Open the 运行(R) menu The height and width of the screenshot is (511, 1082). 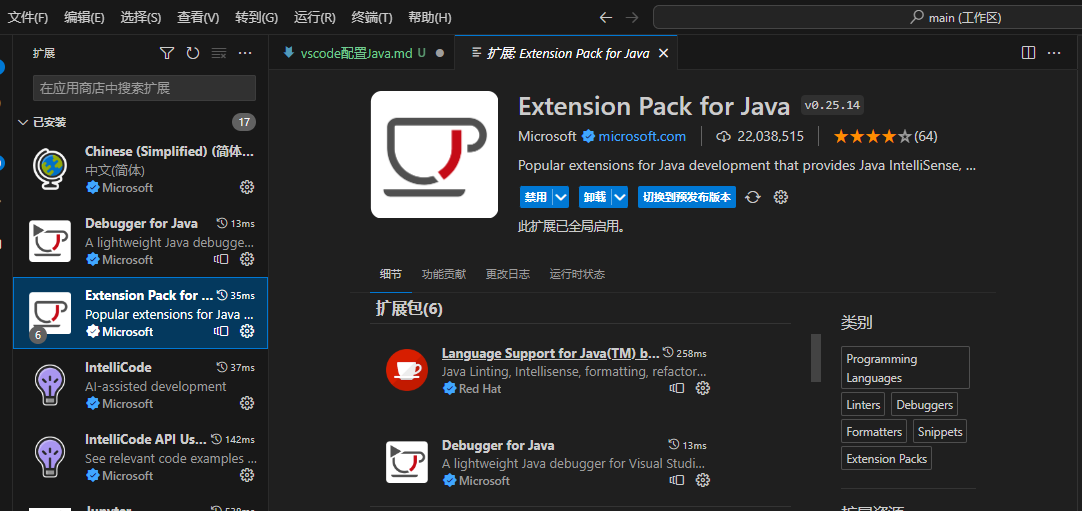pyautogui.click(x=315, y=17)
